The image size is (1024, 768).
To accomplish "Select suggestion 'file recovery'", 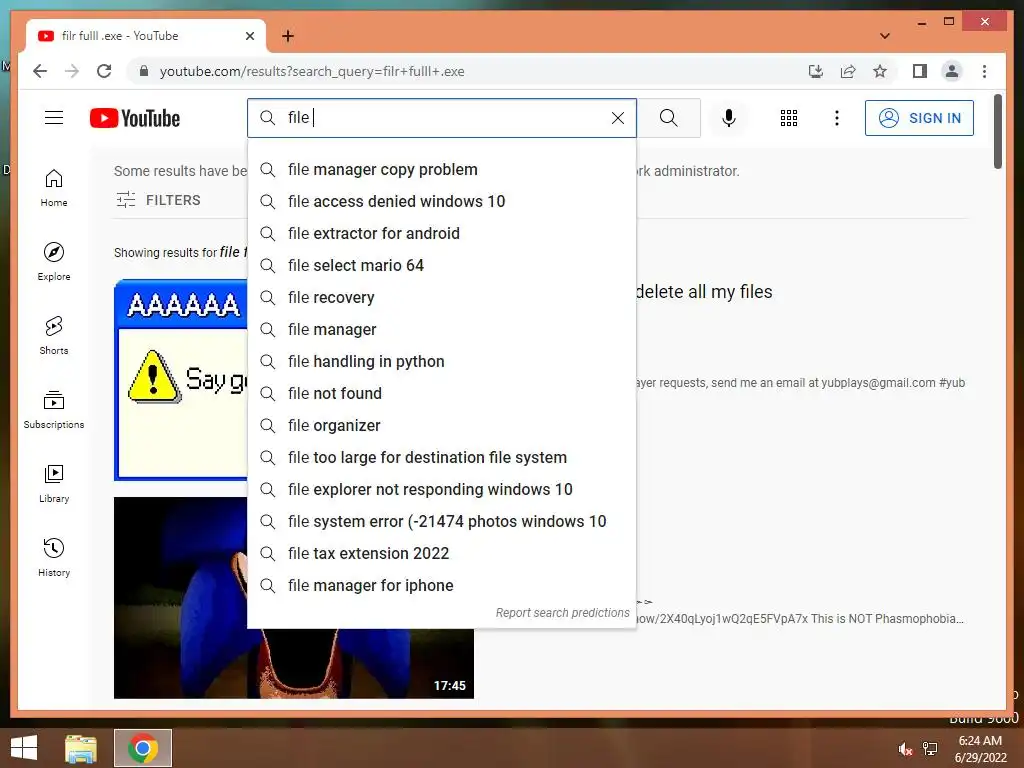I will pyautogui.click(x=441, y=298).
